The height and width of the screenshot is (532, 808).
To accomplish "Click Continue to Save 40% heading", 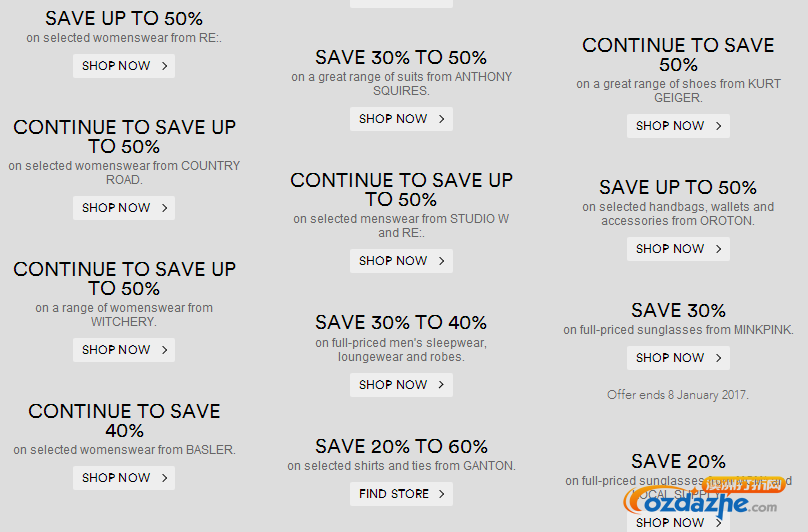I will (x=124, y=421).
